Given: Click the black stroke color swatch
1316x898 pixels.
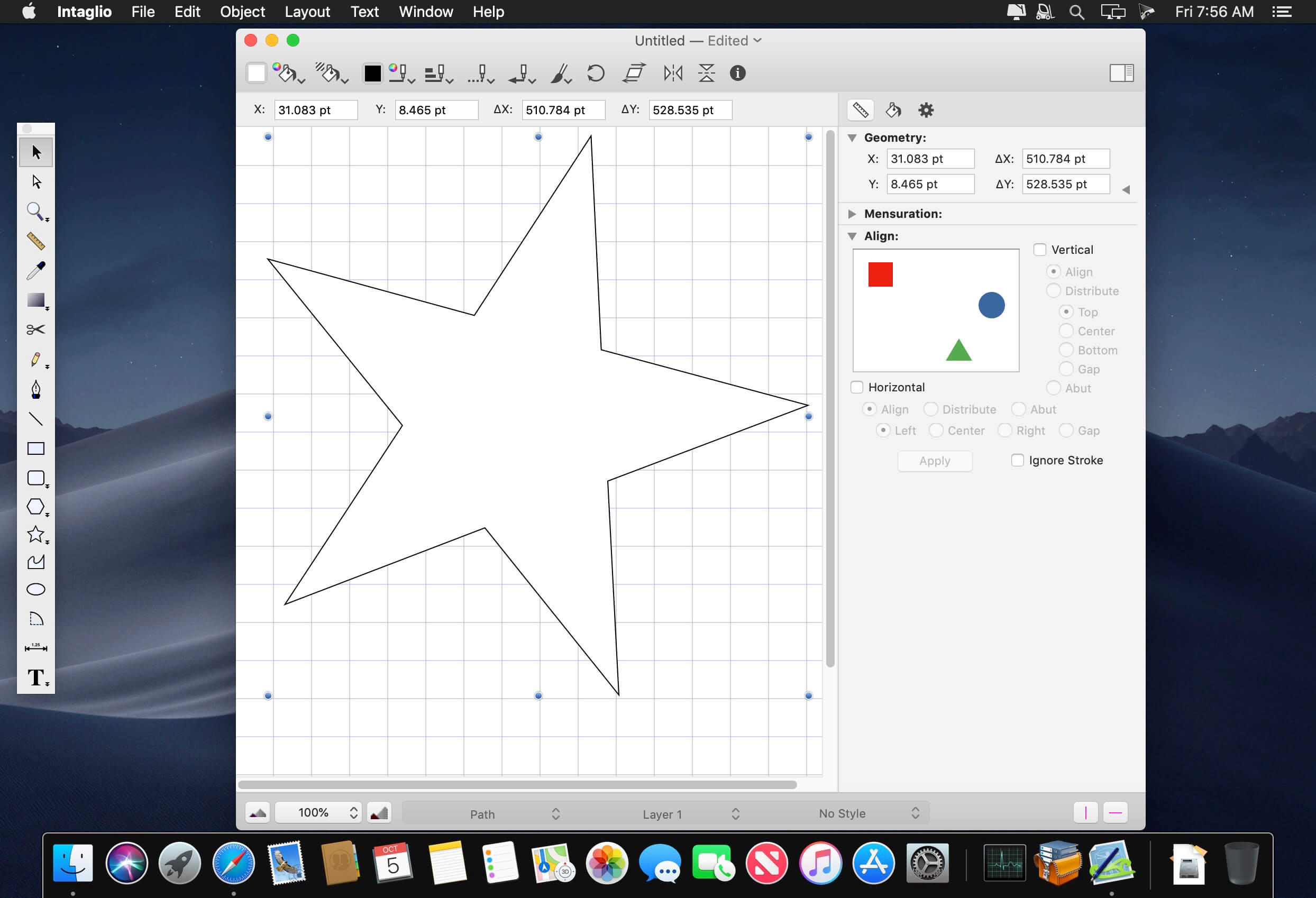Looking at the screenshot, I should coord(372,74).
